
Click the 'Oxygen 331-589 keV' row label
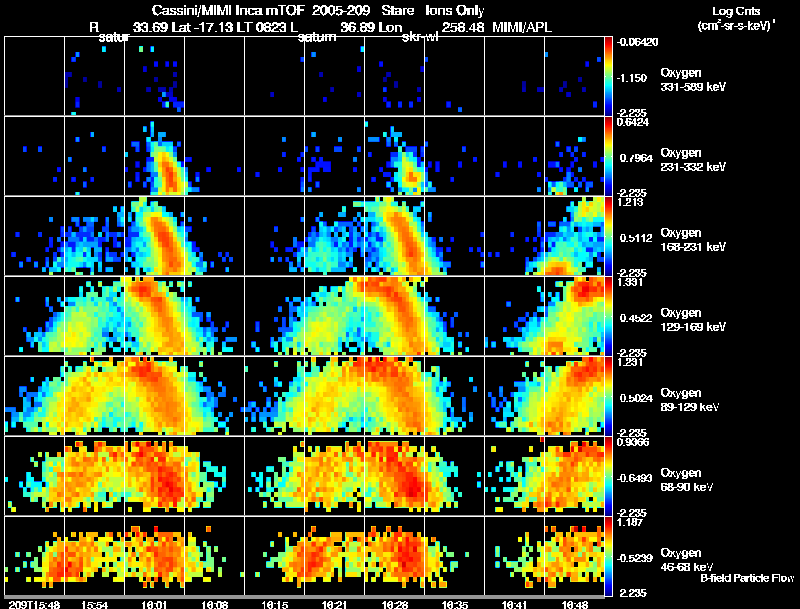(x=693, y=80)
